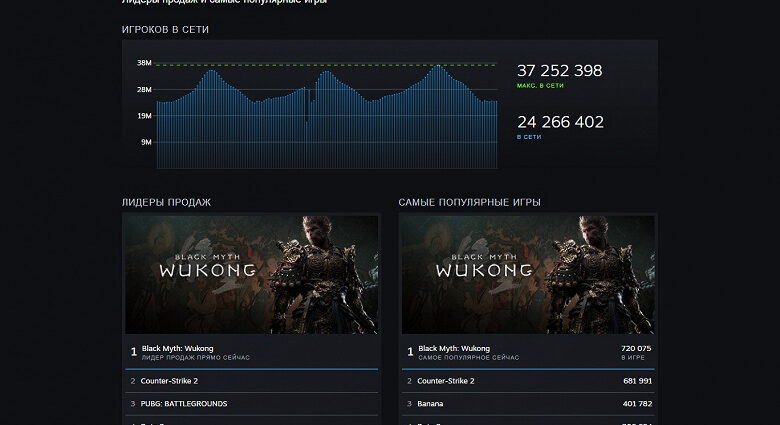
Task: Click the 38M axis label on chart
Action: tap(144, 63)
